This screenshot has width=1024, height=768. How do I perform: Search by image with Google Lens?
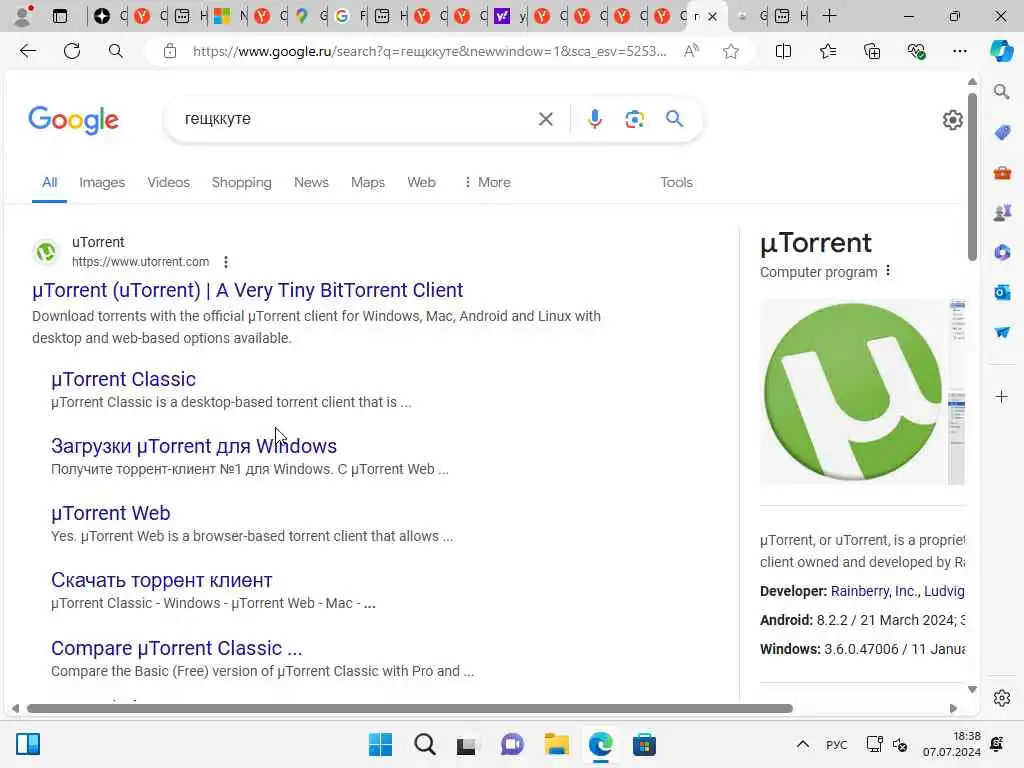pos(634,119)
